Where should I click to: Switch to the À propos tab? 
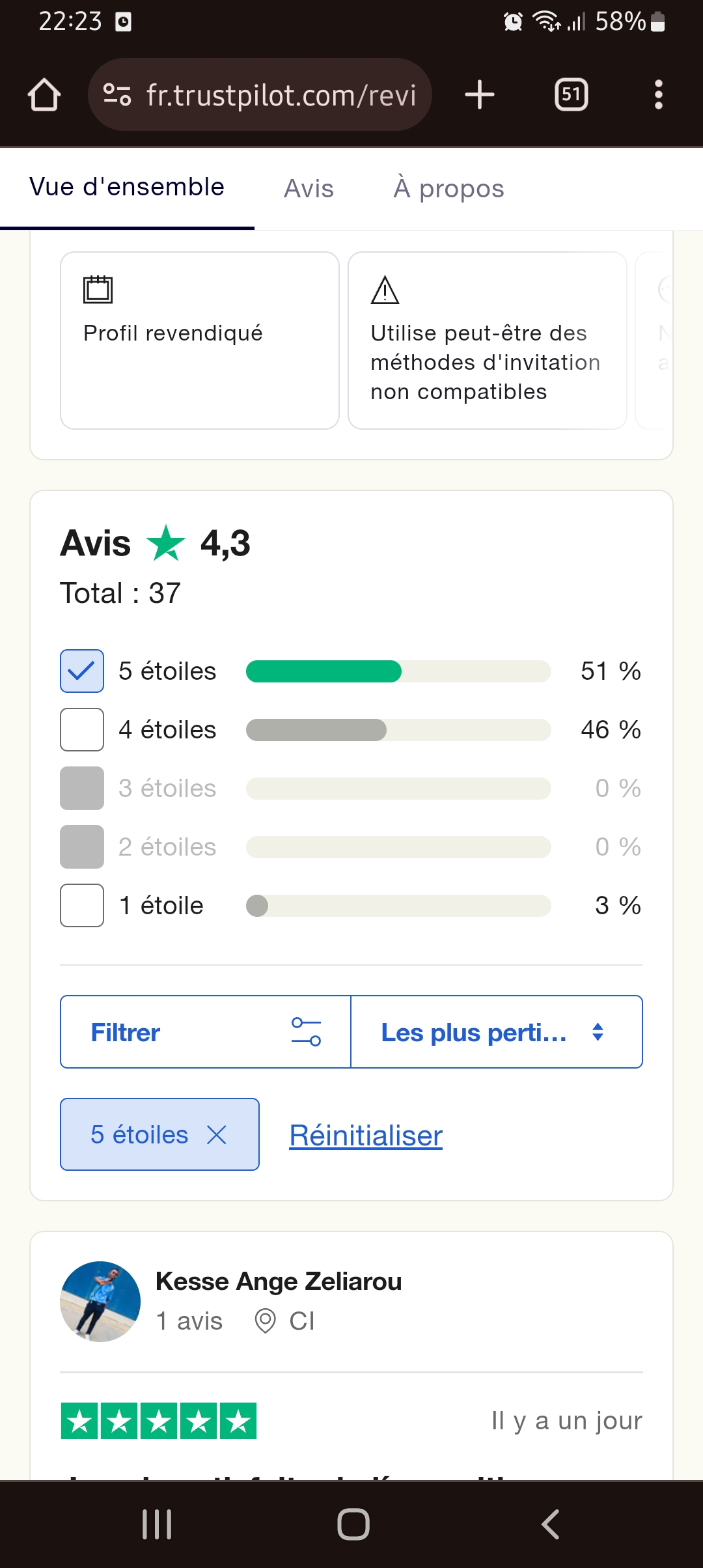(448, 189)
